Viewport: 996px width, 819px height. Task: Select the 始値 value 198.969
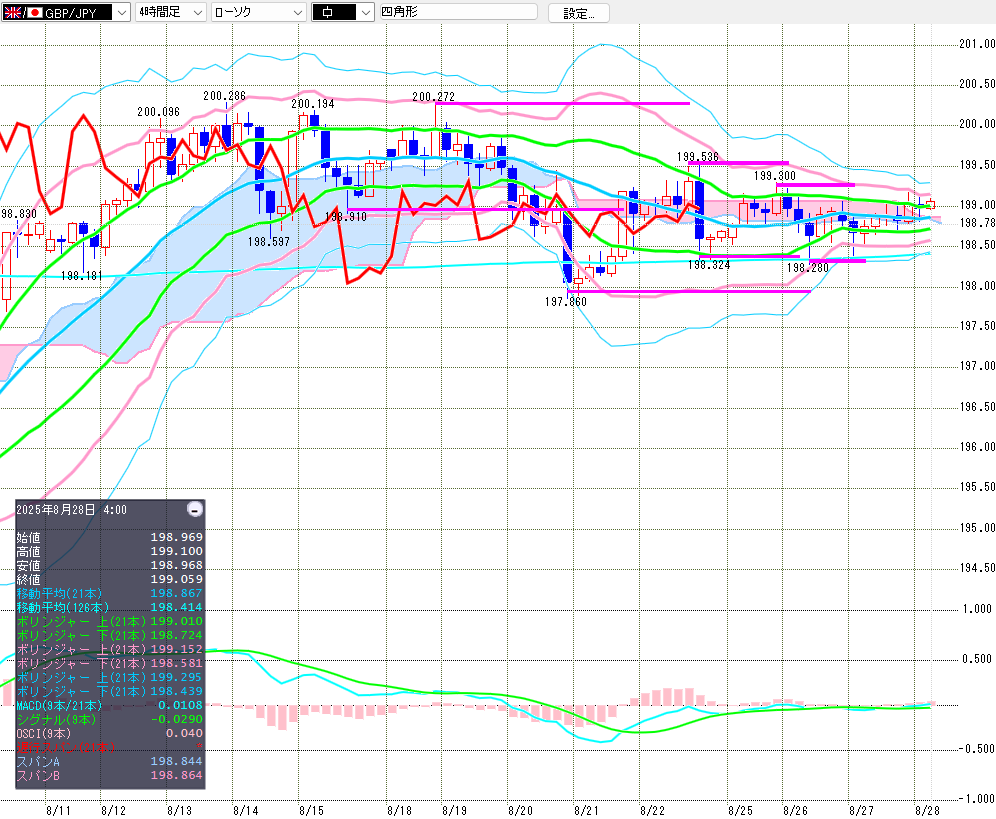coord(177,538)
